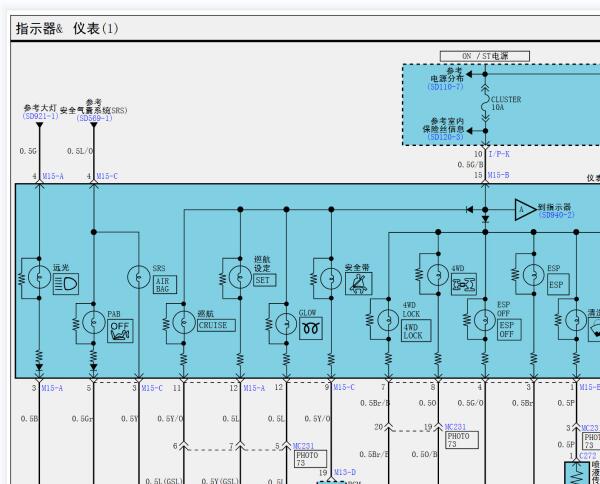The width and height of the screenshot is (600, 484).
Task: Click the PHOTO 73 box under pin 5
Action: pos(311,459)
